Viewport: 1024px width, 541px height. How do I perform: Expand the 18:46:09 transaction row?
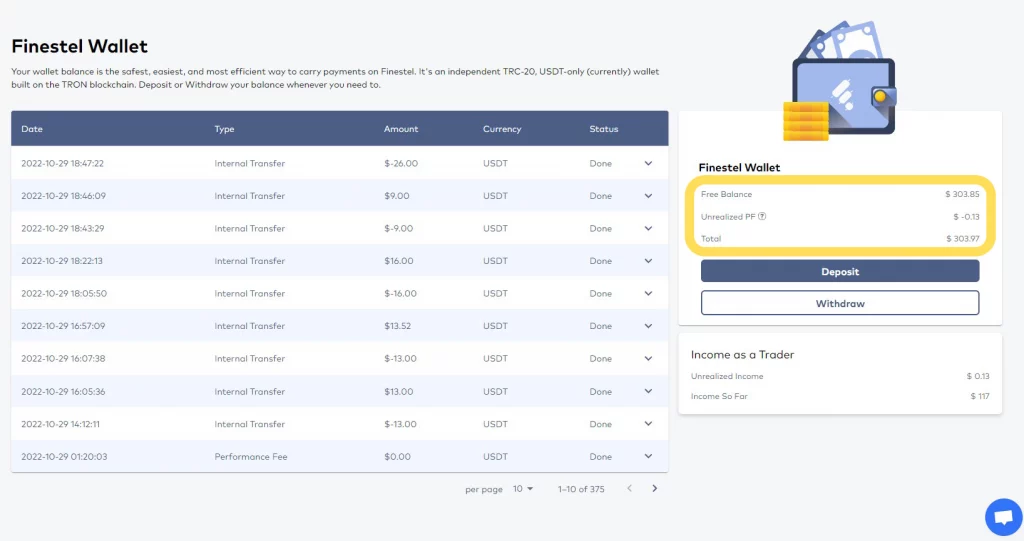648,196
